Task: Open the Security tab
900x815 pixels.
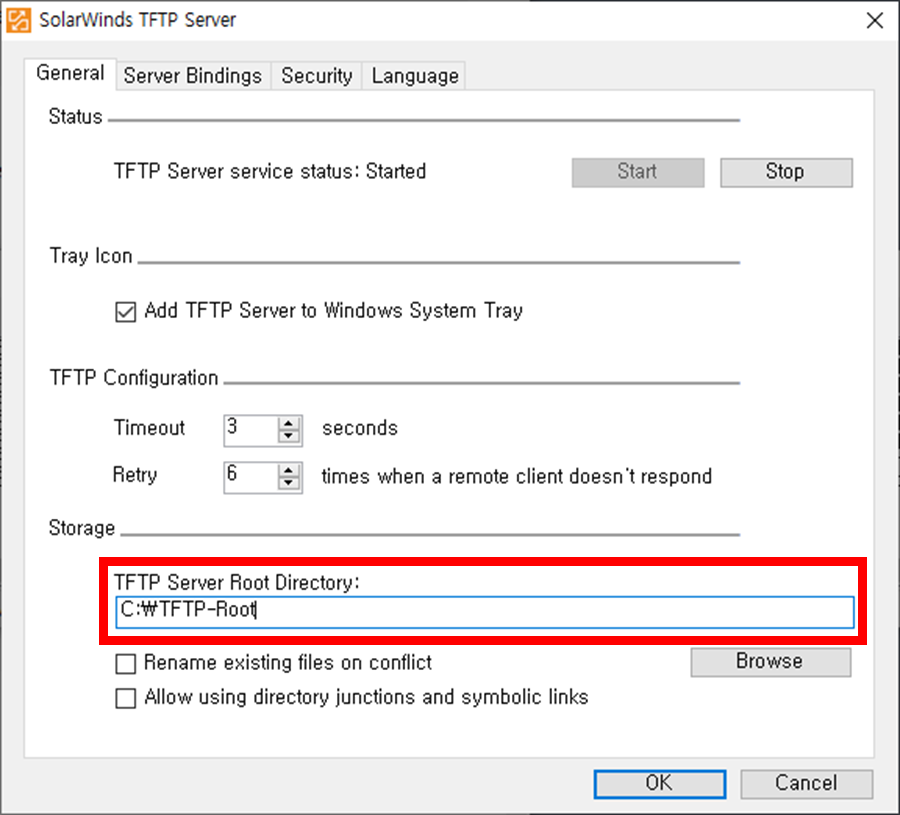Action: coord(316,76)
